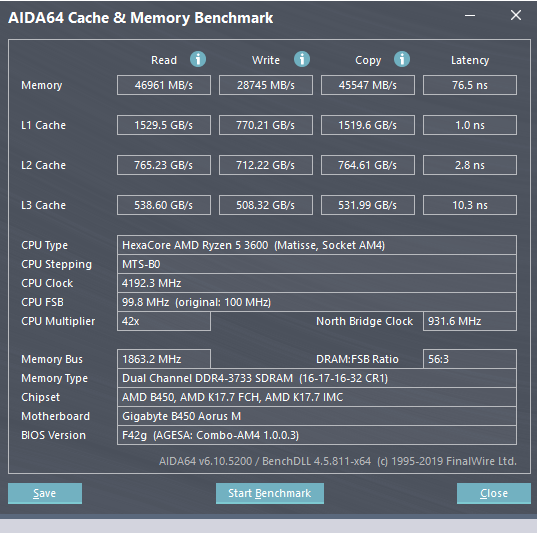Minimize the AIDA64 benchmark window

[470, 15]
